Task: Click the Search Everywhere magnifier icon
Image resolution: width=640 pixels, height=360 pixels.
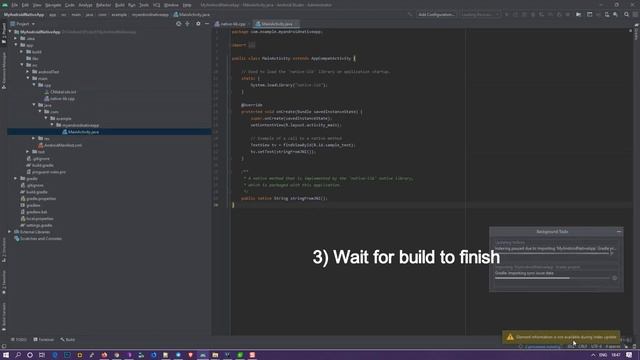Action: (x=627, y=15)
